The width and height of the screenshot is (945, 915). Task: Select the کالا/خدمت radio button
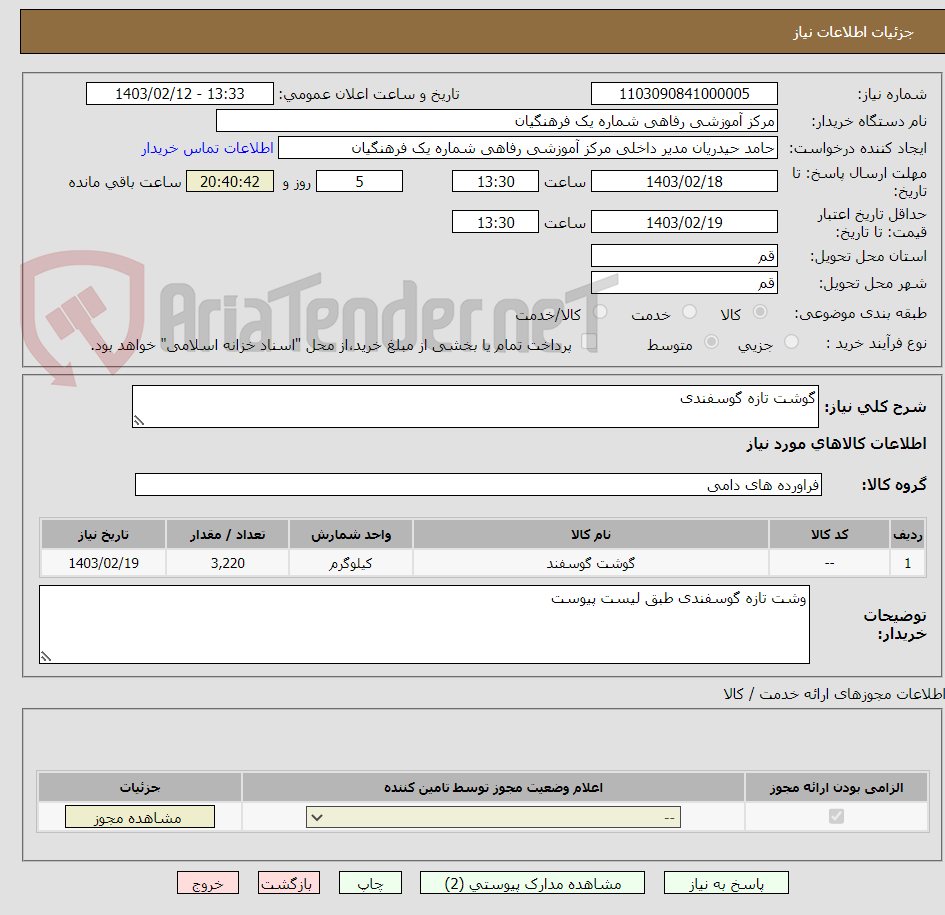pyautogui.click(x=600, y=312)
